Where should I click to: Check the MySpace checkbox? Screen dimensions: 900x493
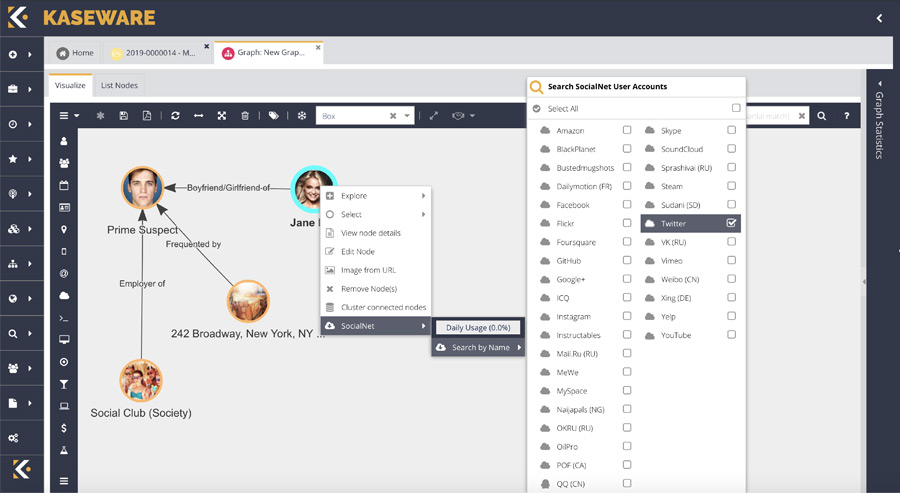pos(627,390)
